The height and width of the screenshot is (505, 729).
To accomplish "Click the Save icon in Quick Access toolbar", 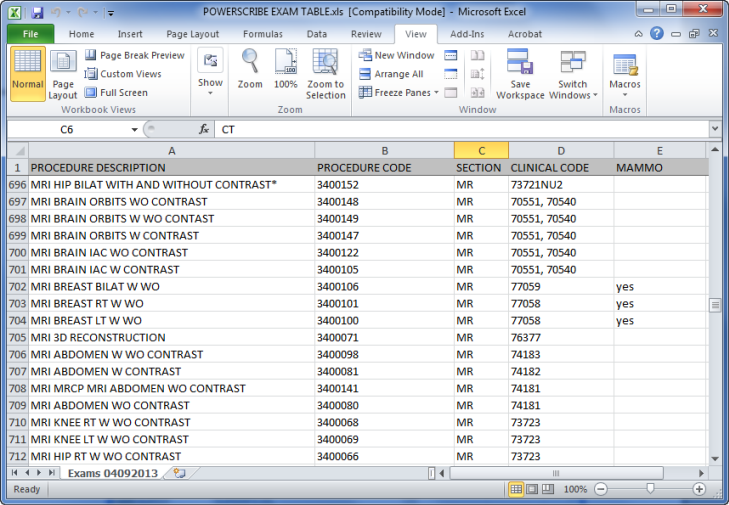I will tap(37, 13).
